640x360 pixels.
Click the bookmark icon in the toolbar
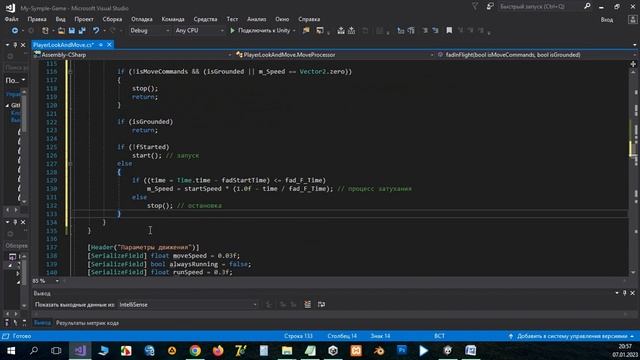pyautogui.click(x=449, y=31)
